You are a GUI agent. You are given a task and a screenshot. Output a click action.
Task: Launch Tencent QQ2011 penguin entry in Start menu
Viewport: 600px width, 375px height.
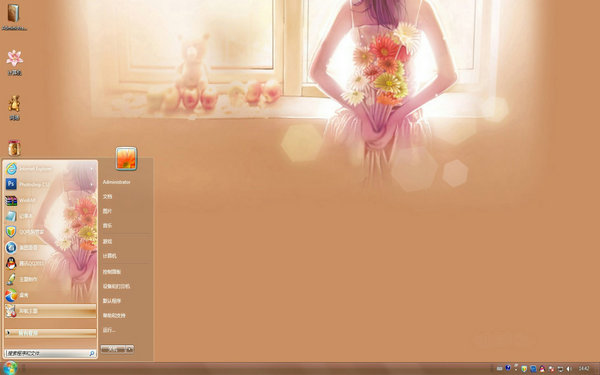click(50, 263)
